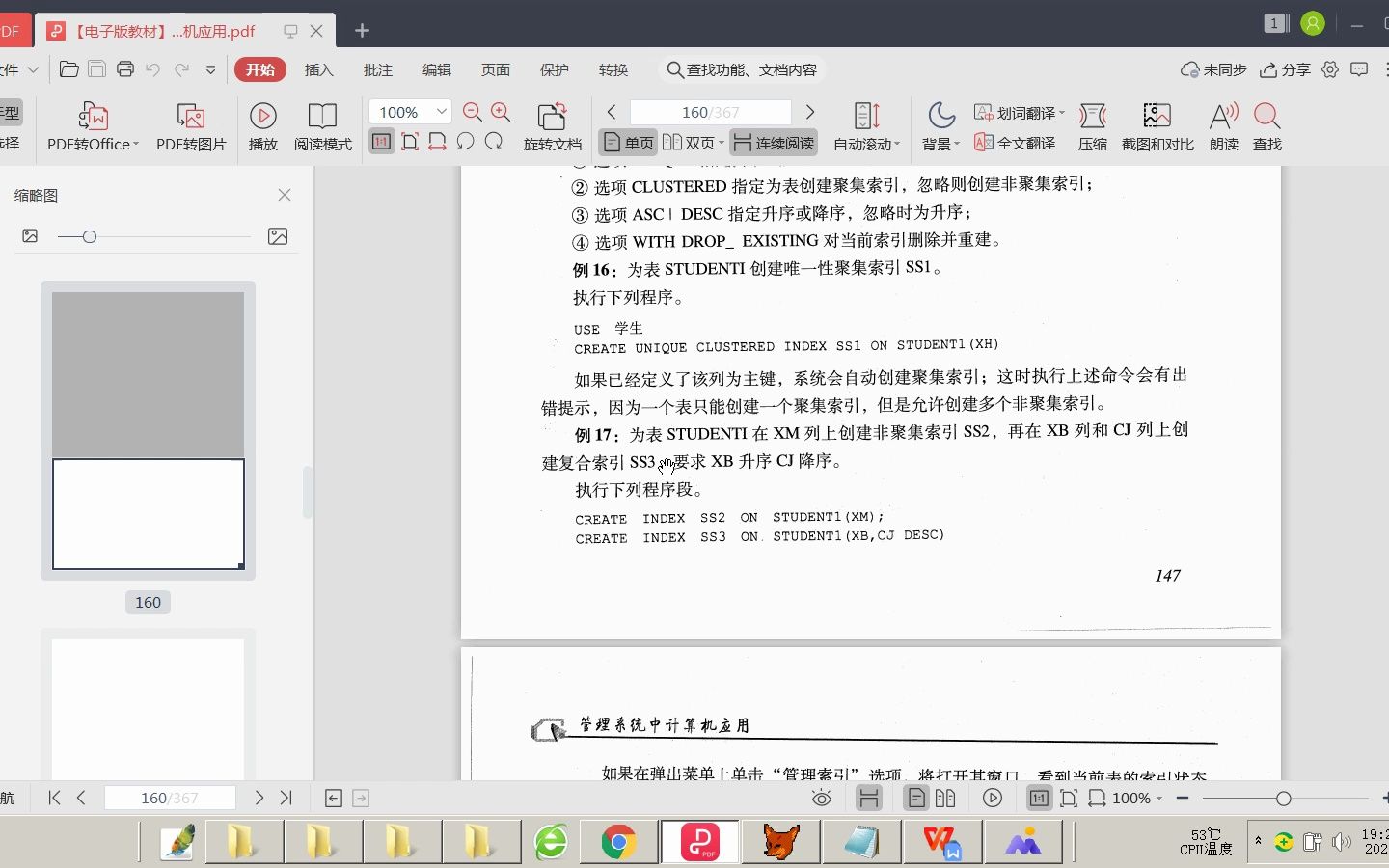Switch to the 插入 ribbon tab
The height and width of the screenshot is (868, 1389).
point(318,69)
